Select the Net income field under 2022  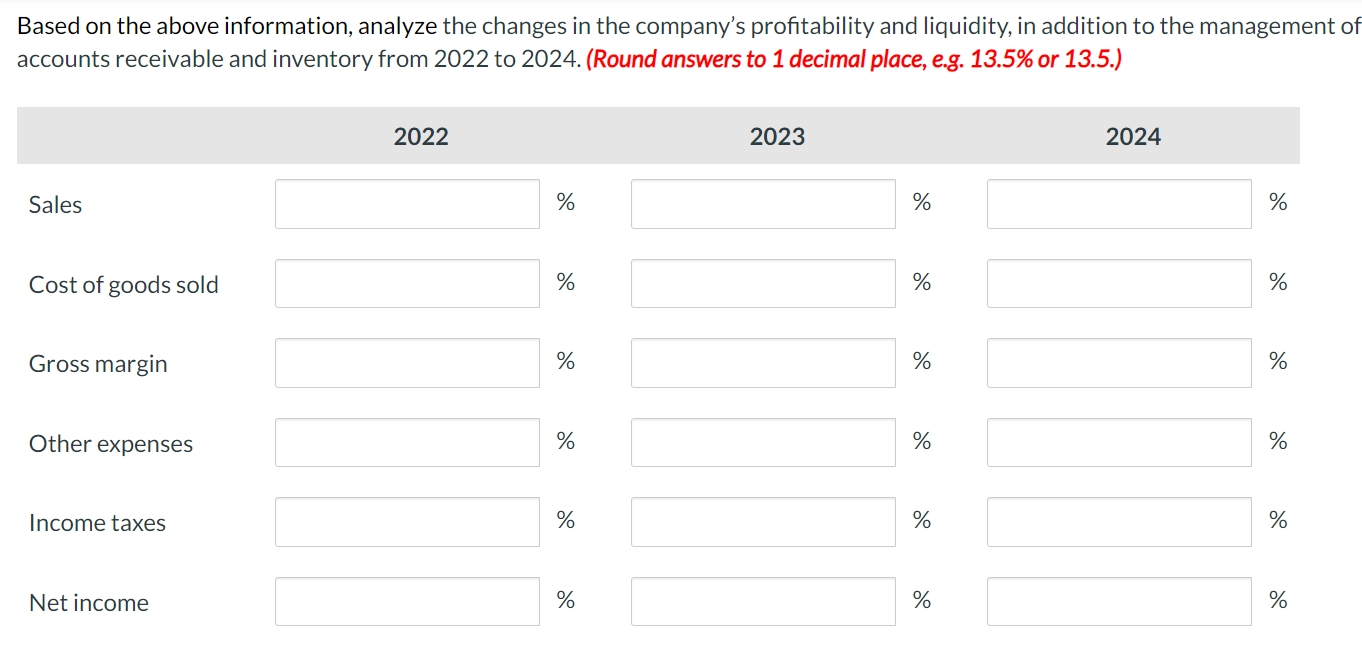pos(406,600)
